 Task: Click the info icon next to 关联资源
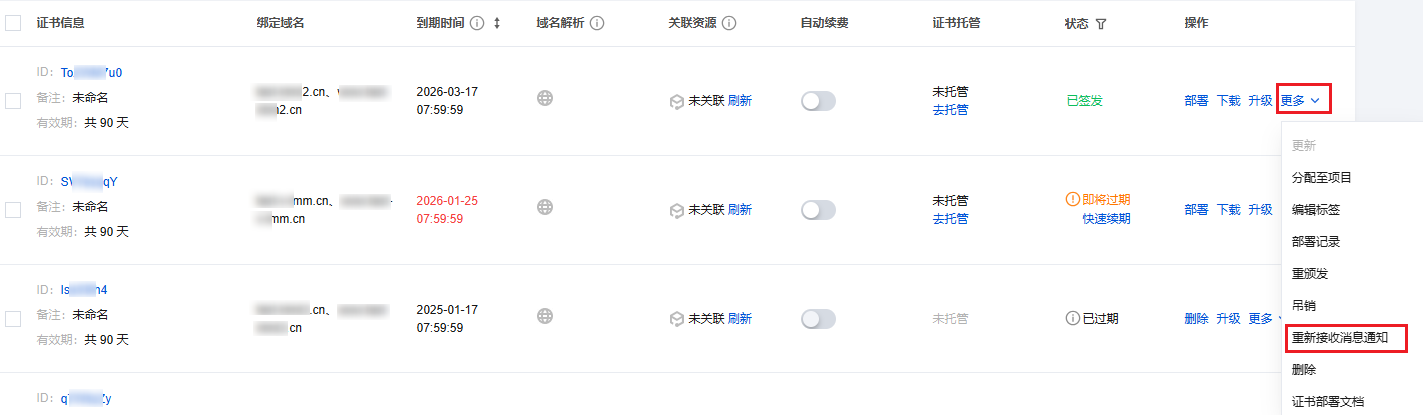click(x=729, y=23)
